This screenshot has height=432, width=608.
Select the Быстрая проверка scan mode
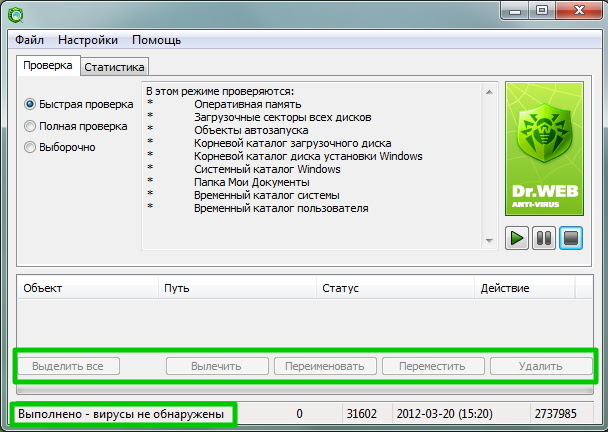click(31, 104)
